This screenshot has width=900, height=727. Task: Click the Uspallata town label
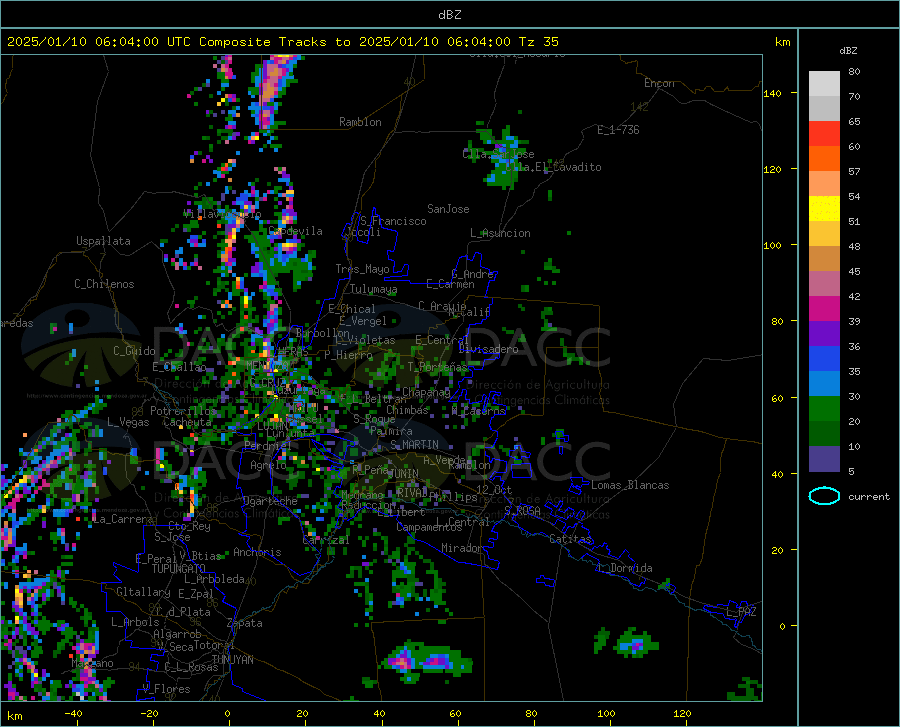click(103, 241)
